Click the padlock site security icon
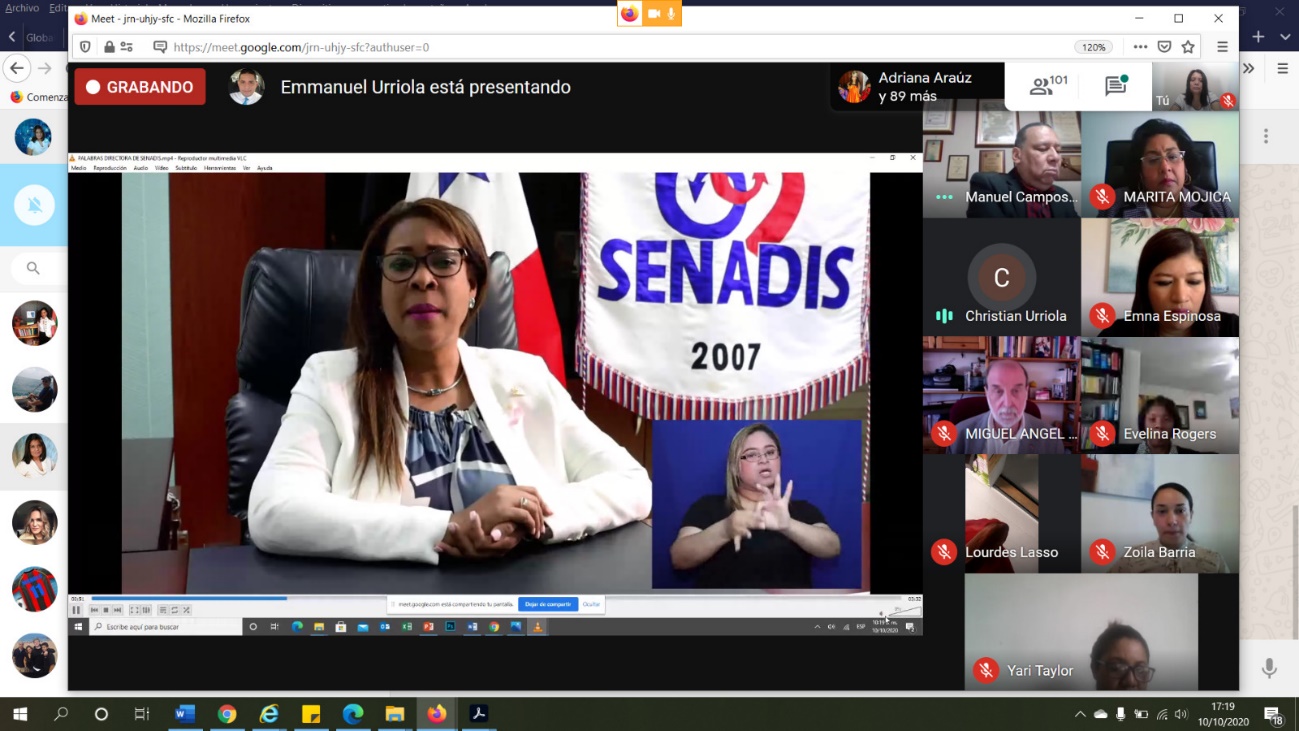 coord(109,47)
